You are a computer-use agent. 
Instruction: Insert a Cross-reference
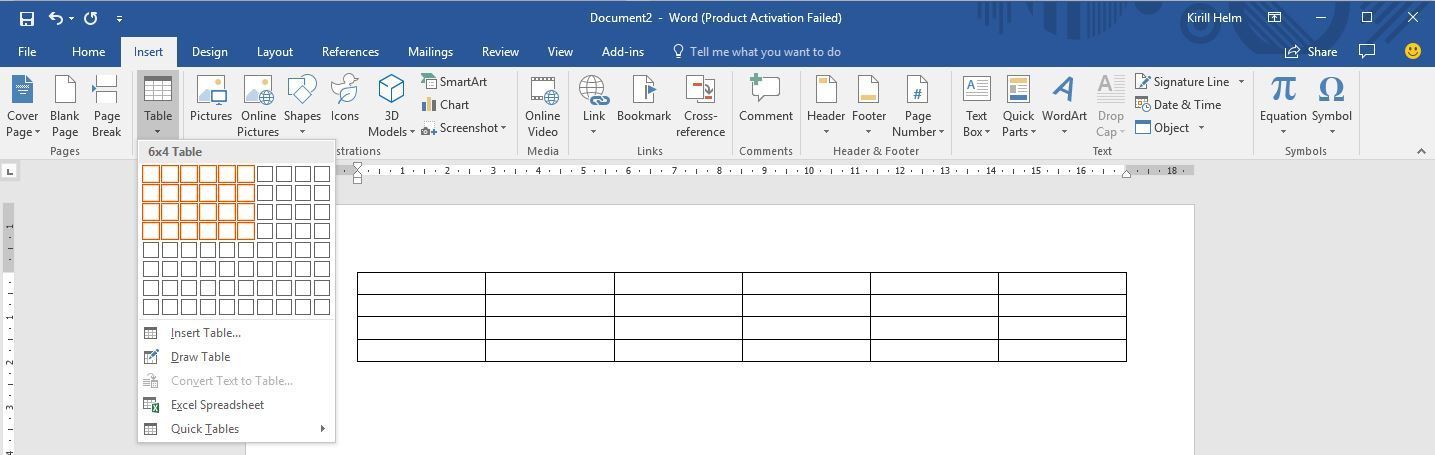pyautogui.click(x=700, y=106)
